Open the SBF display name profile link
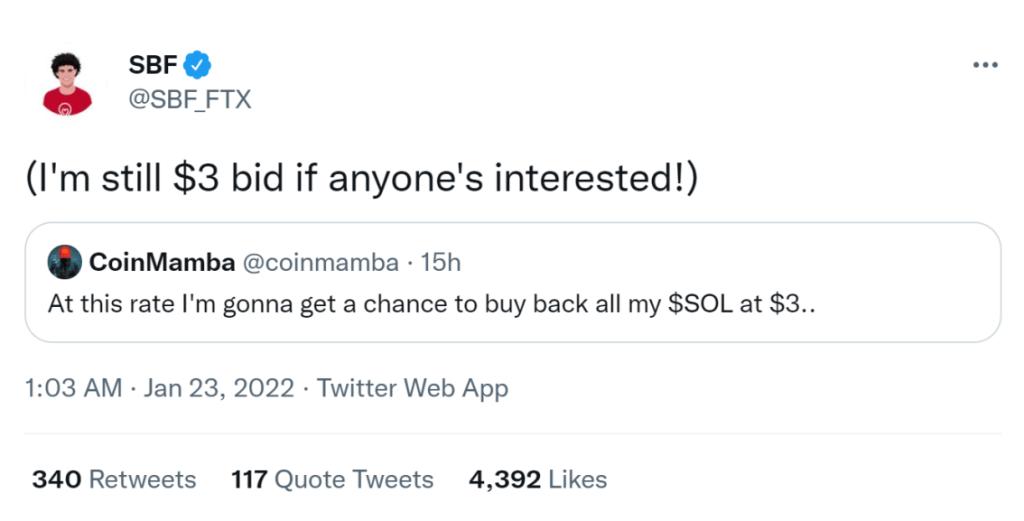Image resolution: width=1024 pixels, height=521 pixels. click(153, 66)
